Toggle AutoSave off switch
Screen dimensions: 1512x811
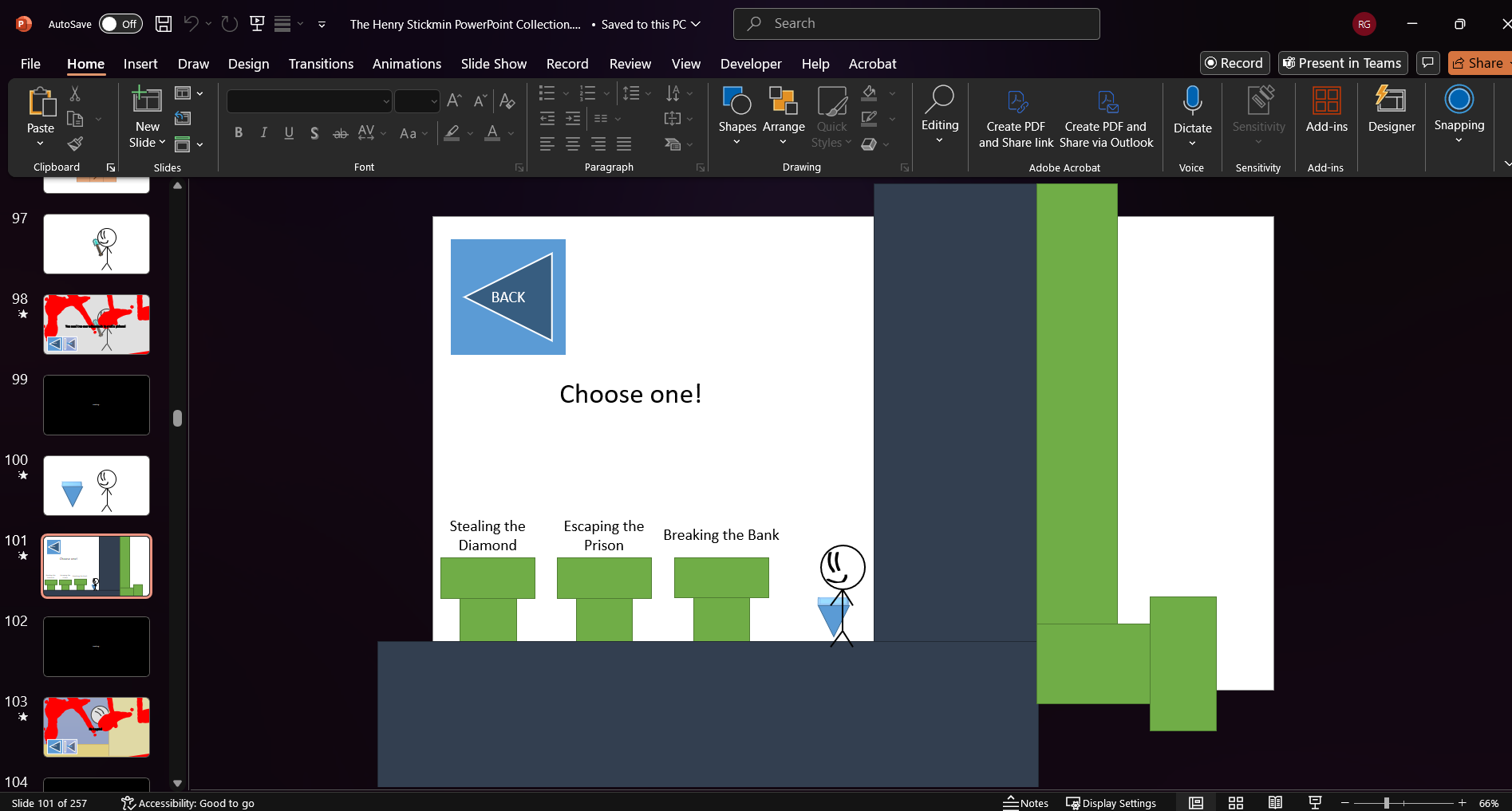point(120,24)
